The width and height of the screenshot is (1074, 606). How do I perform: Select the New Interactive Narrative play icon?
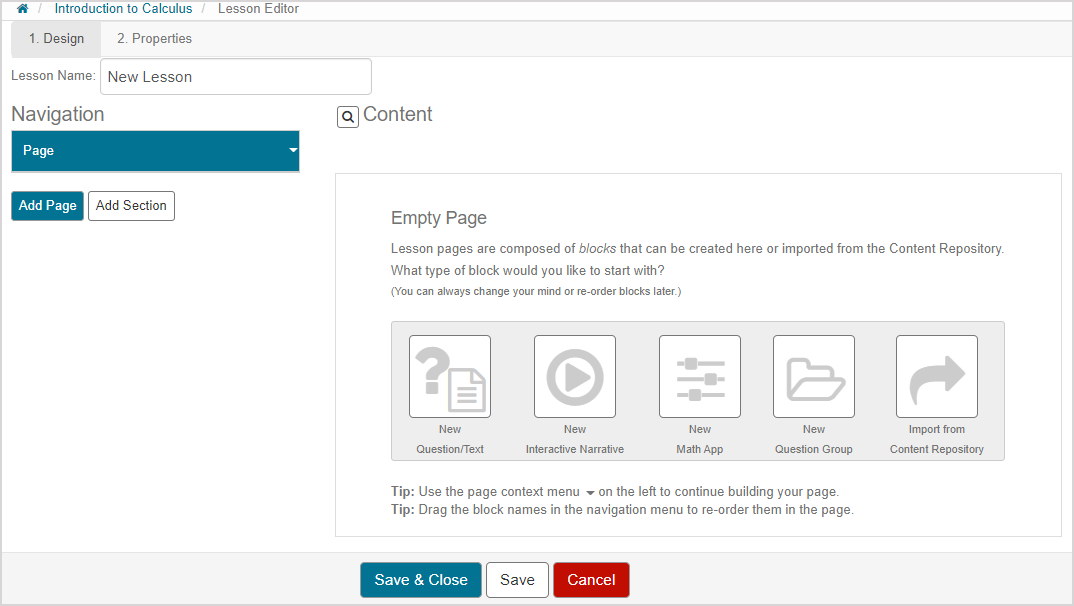coord(575,376)
